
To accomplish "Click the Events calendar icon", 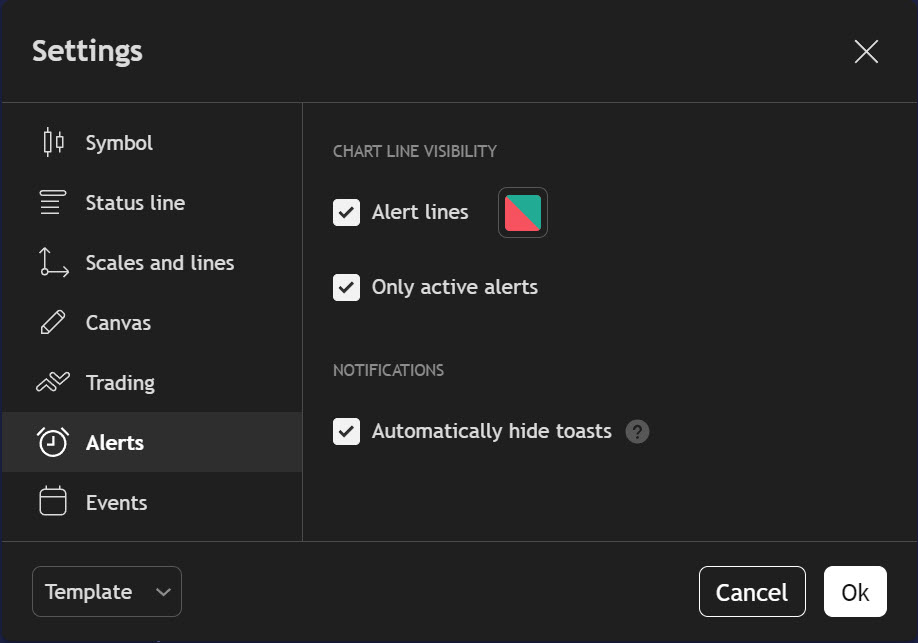I will (x=53, y=502).
